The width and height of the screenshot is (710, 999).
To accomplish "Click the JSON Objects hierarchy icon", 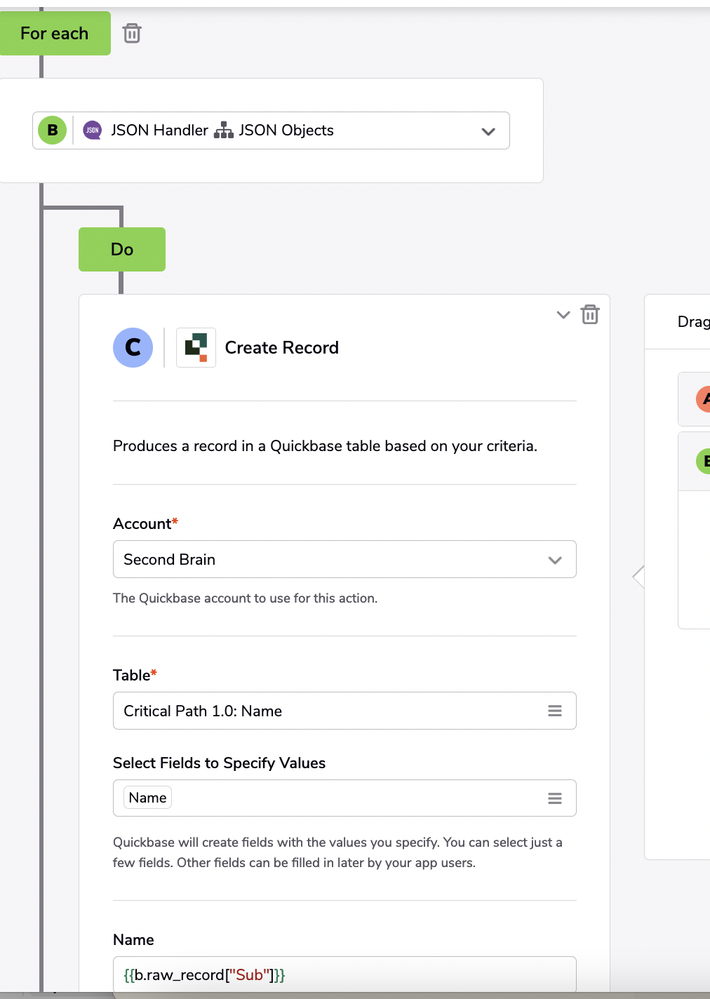I will coord(224,131).
